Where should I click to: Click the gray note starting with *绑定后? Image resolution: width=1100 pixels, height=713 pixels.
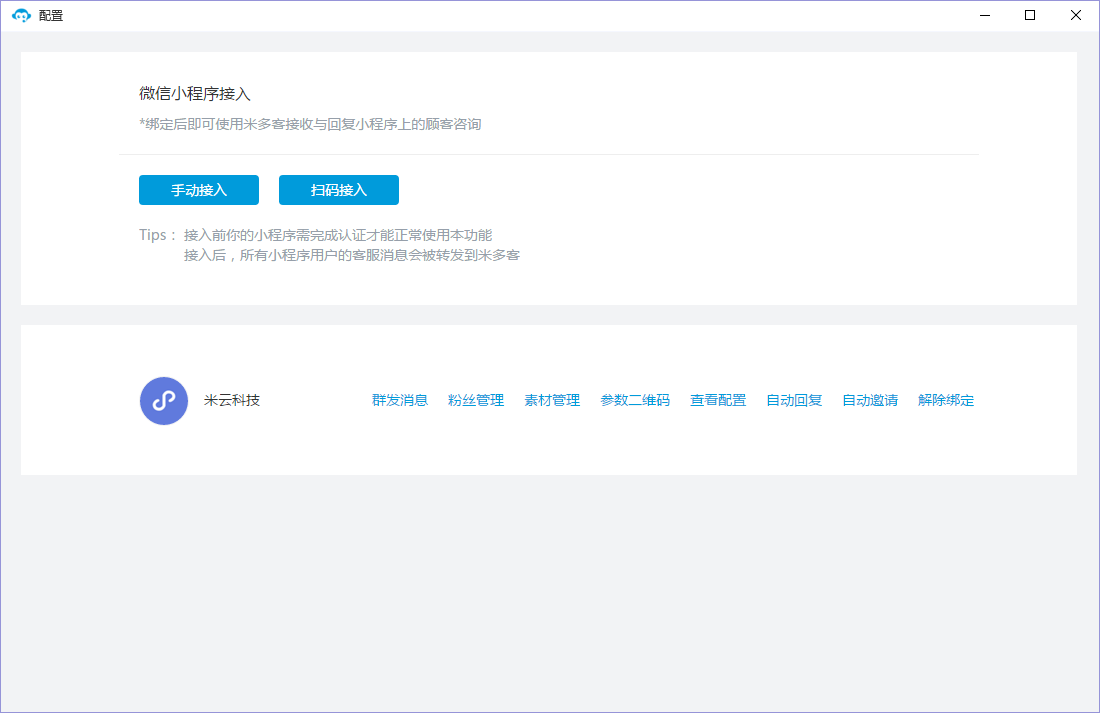point(310,124)
